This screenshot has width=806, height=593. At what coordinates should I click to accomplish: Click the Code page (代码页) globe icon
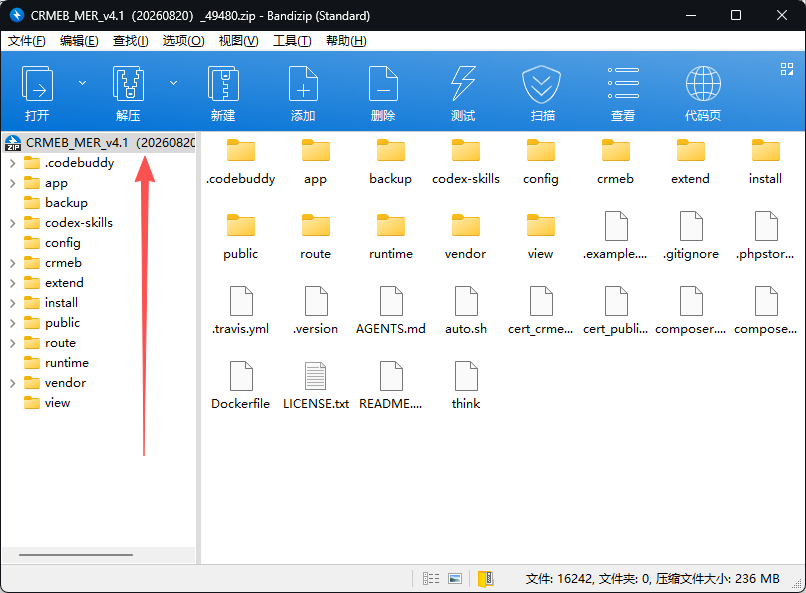(x=703, y=84)
